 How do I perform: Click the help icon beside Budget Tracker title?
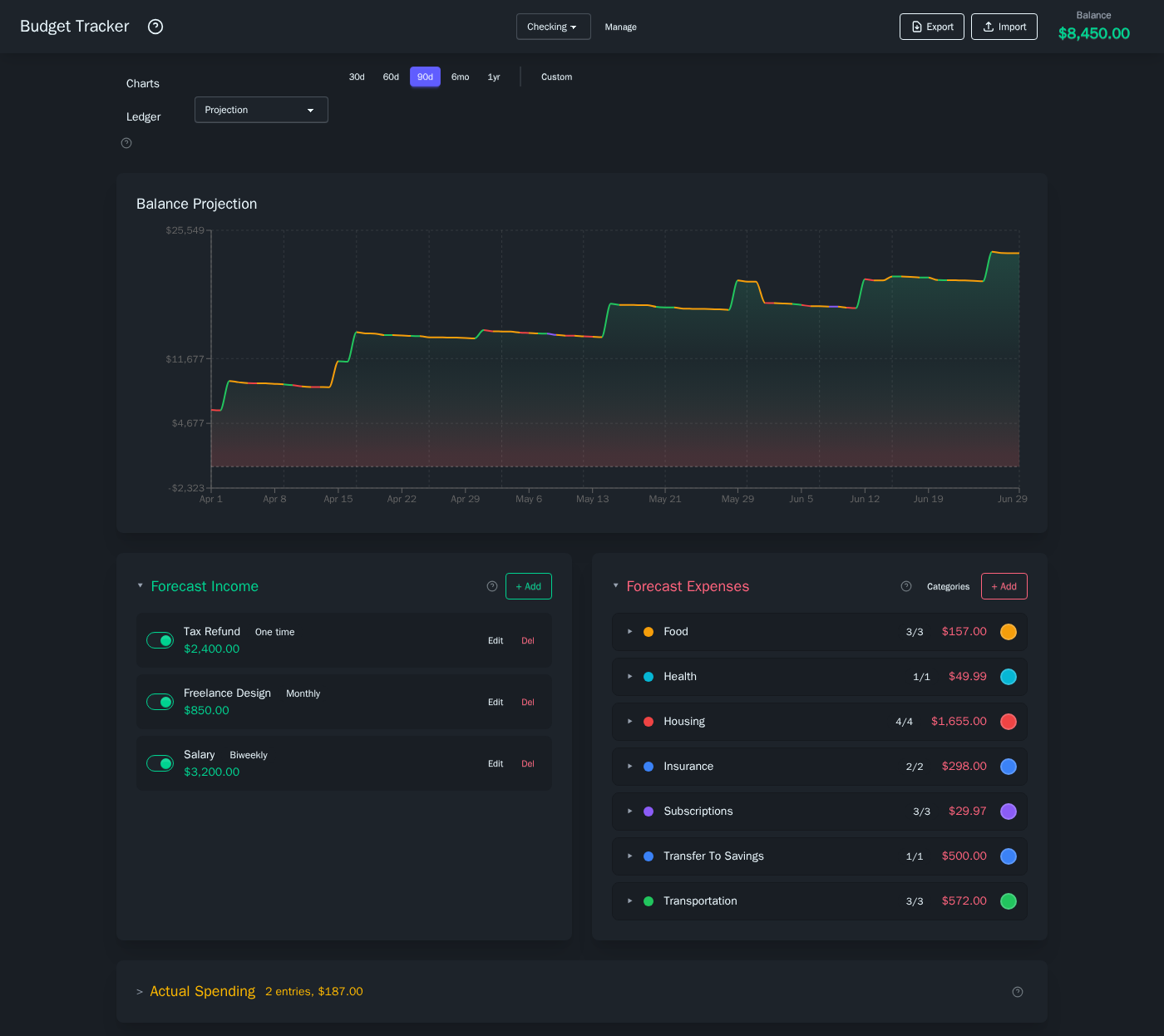point(155,27)
